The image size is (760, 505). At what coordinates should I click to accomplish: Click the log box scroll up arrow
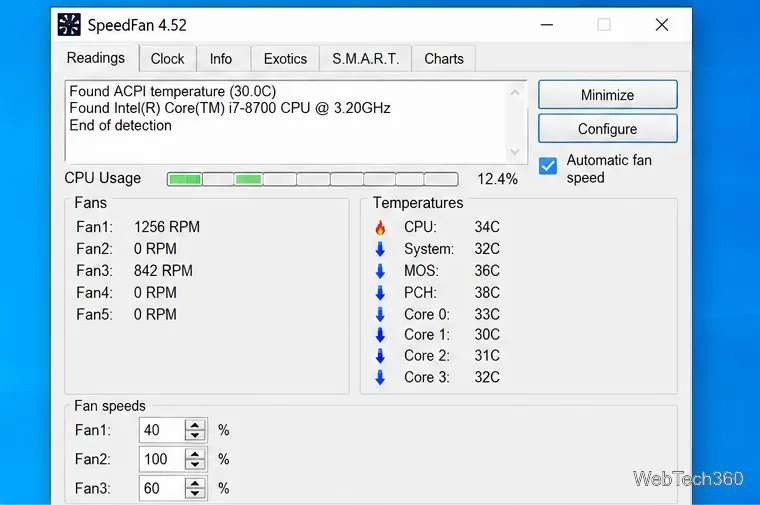pos(515,93)
